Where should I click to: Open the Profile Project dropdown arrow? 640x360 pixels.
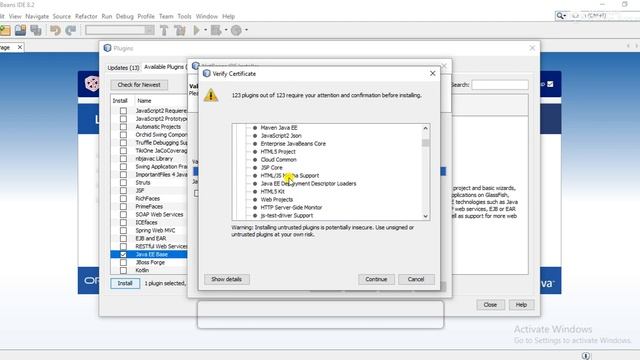click(x=246, y=30)
